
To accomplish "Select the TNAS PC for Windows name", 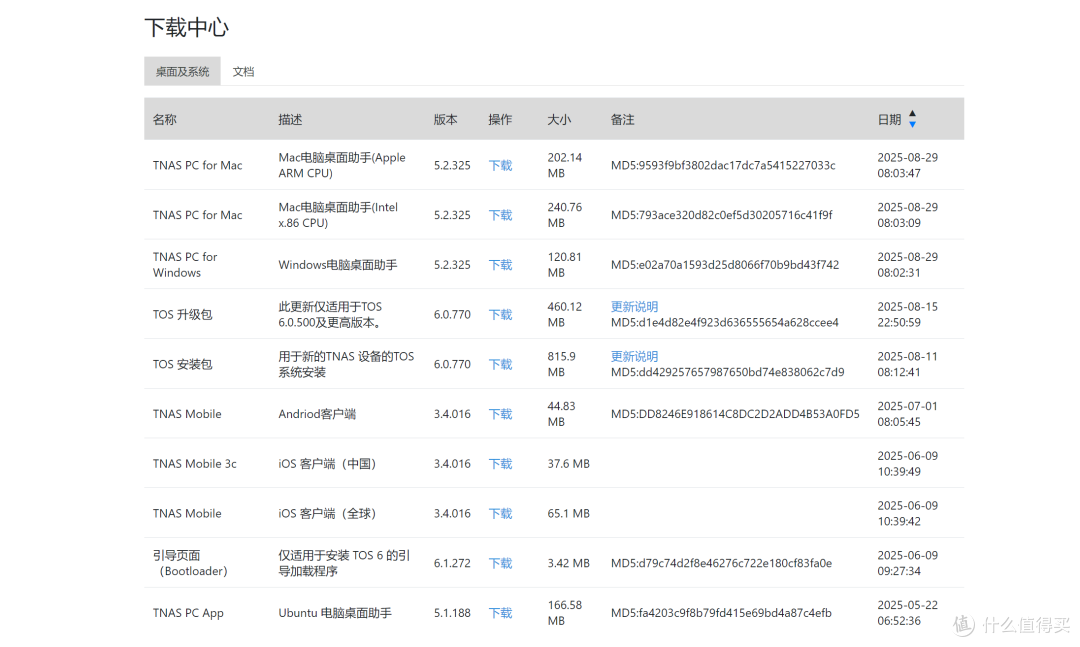I will tap(185, 265).
